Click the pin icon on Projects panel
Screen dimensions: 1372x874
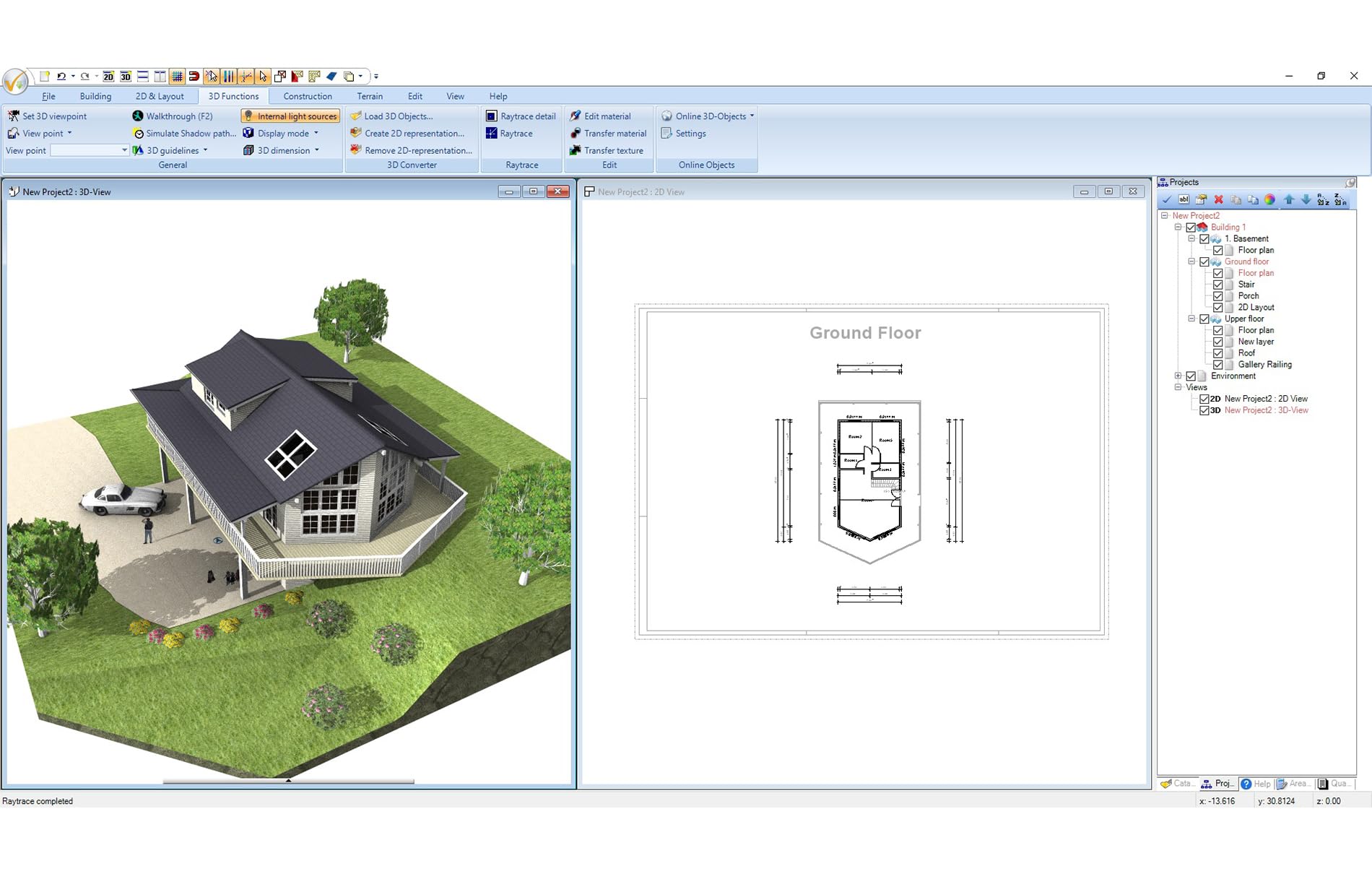(x=1350, y=183)
